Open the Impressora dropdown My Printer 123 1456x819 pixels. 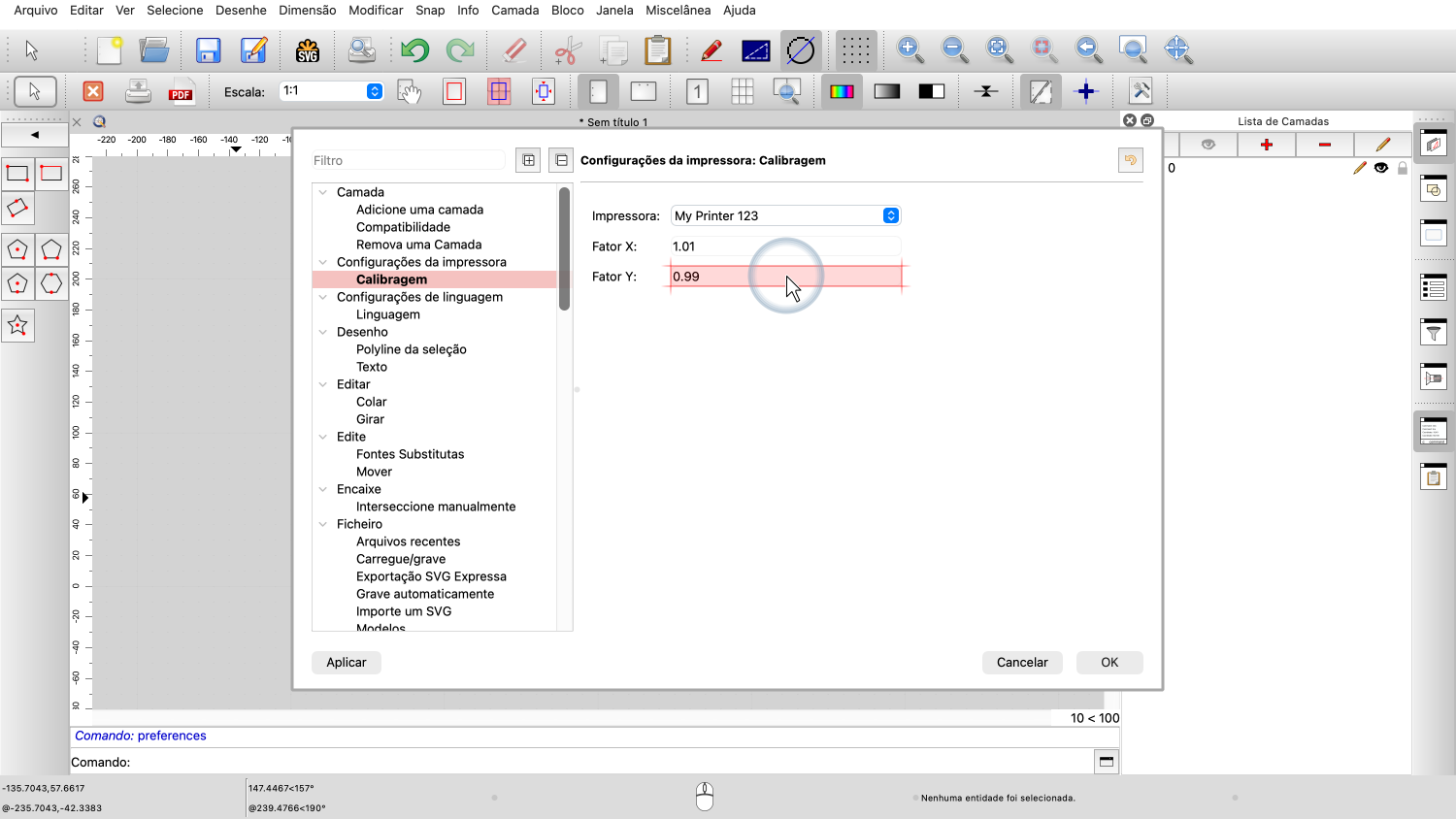786,215
